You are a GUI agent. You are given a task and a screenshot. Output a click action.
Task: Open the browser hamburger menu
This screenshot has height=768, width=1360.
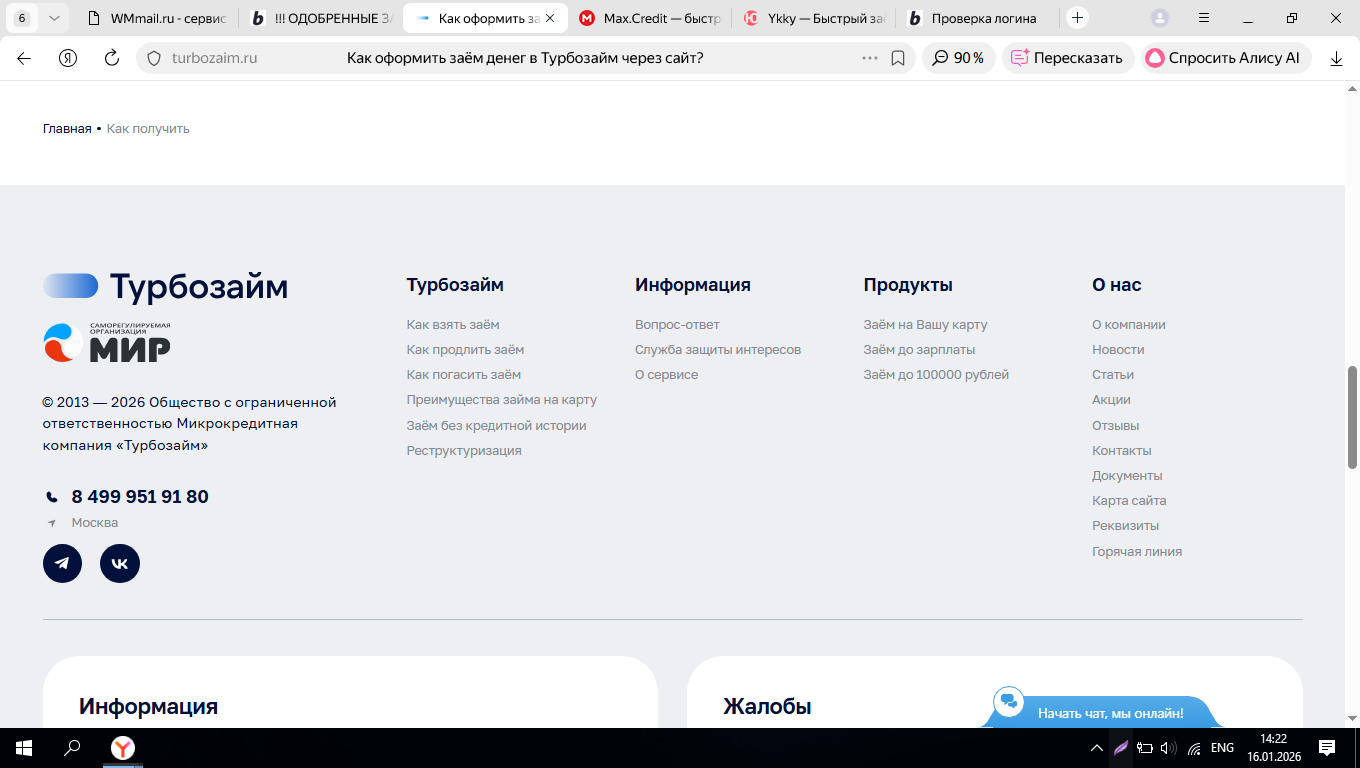pos(1204,18)
